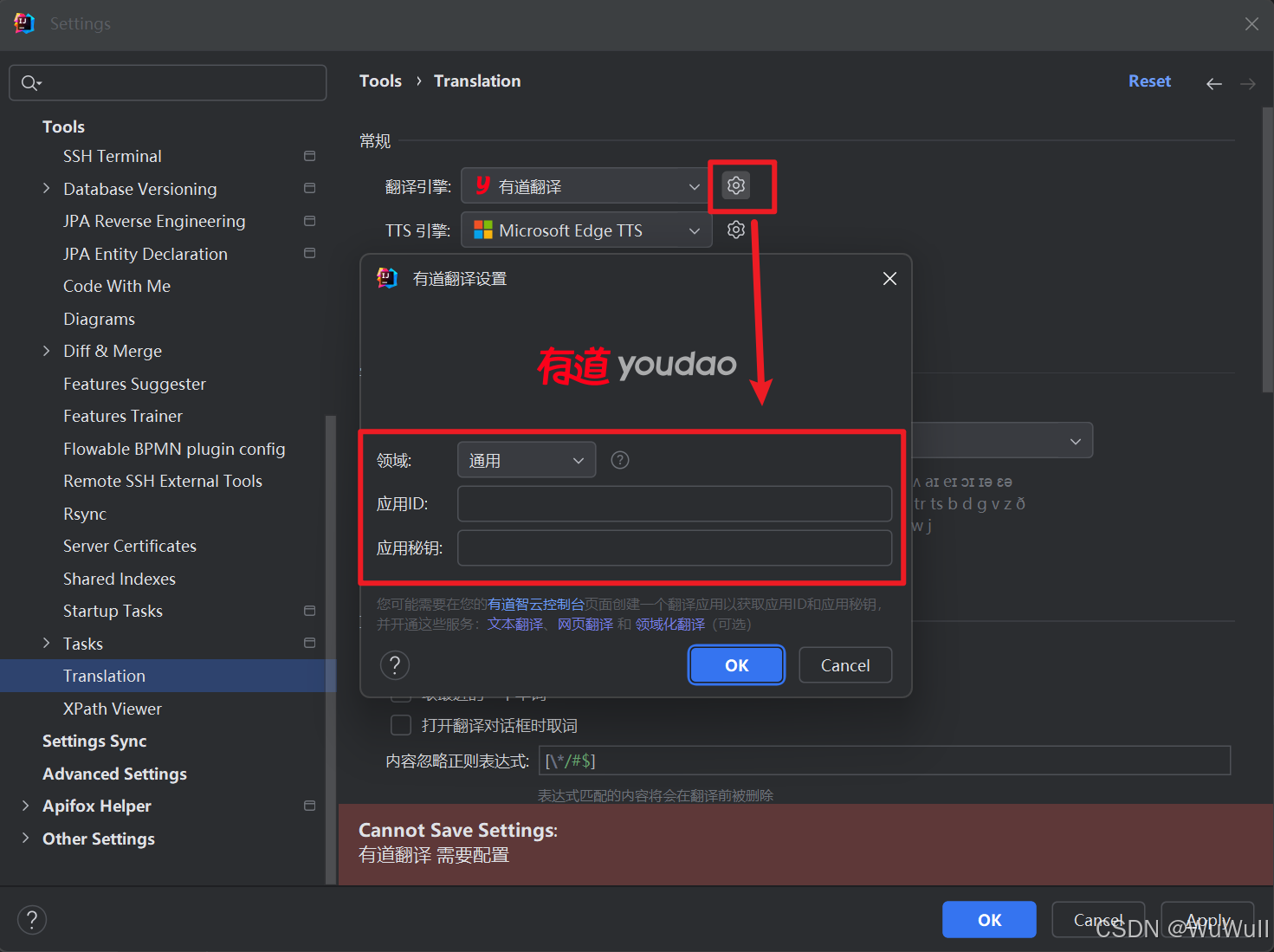Close the Youdao translation settings dialog
The width and height of the screenshot is (1274, 952).
point(889,278)
